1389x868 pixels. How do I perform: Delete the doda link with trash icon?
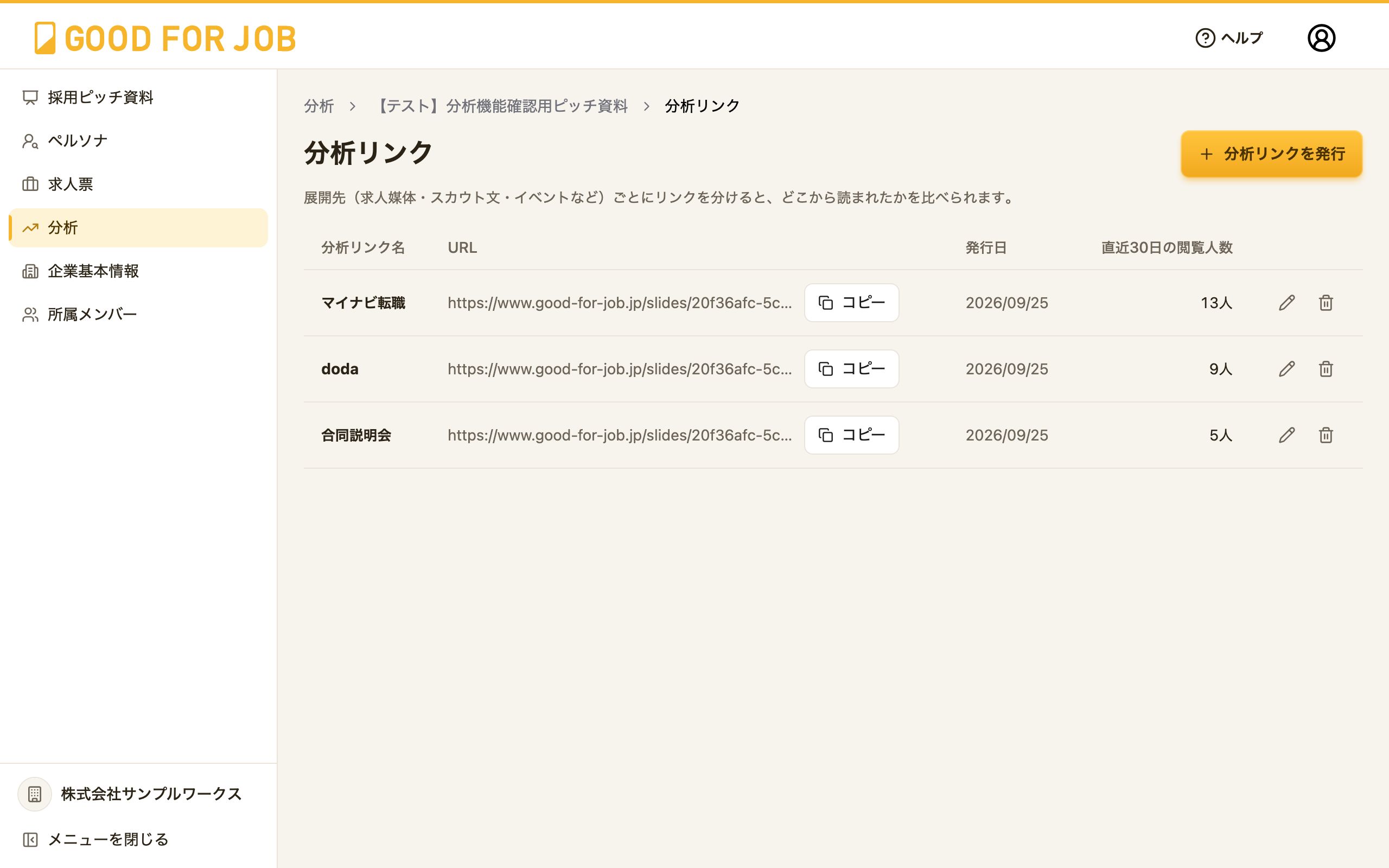1326,368
